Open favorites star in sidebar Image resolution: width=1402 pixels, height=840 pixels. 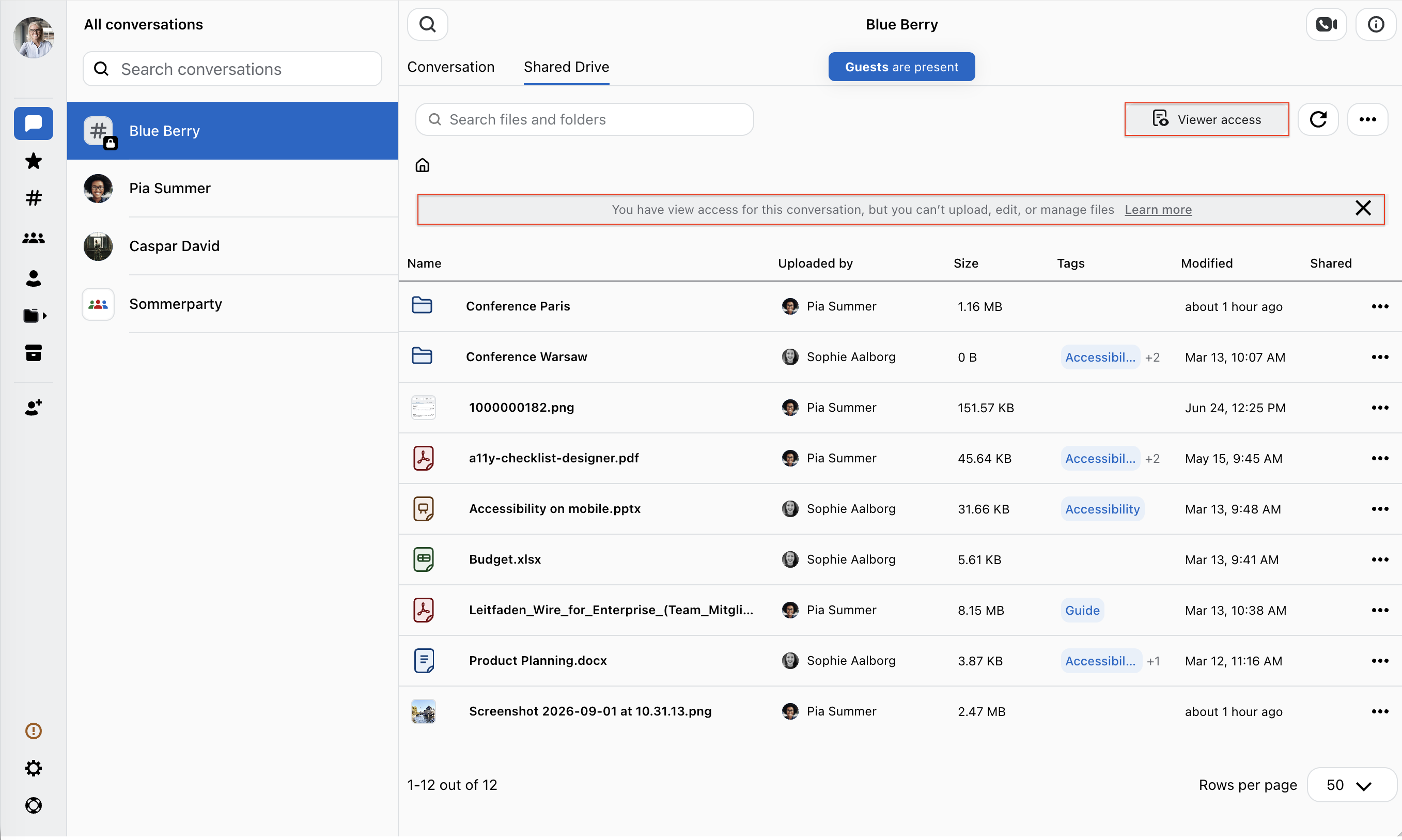[x=34, y=161]
